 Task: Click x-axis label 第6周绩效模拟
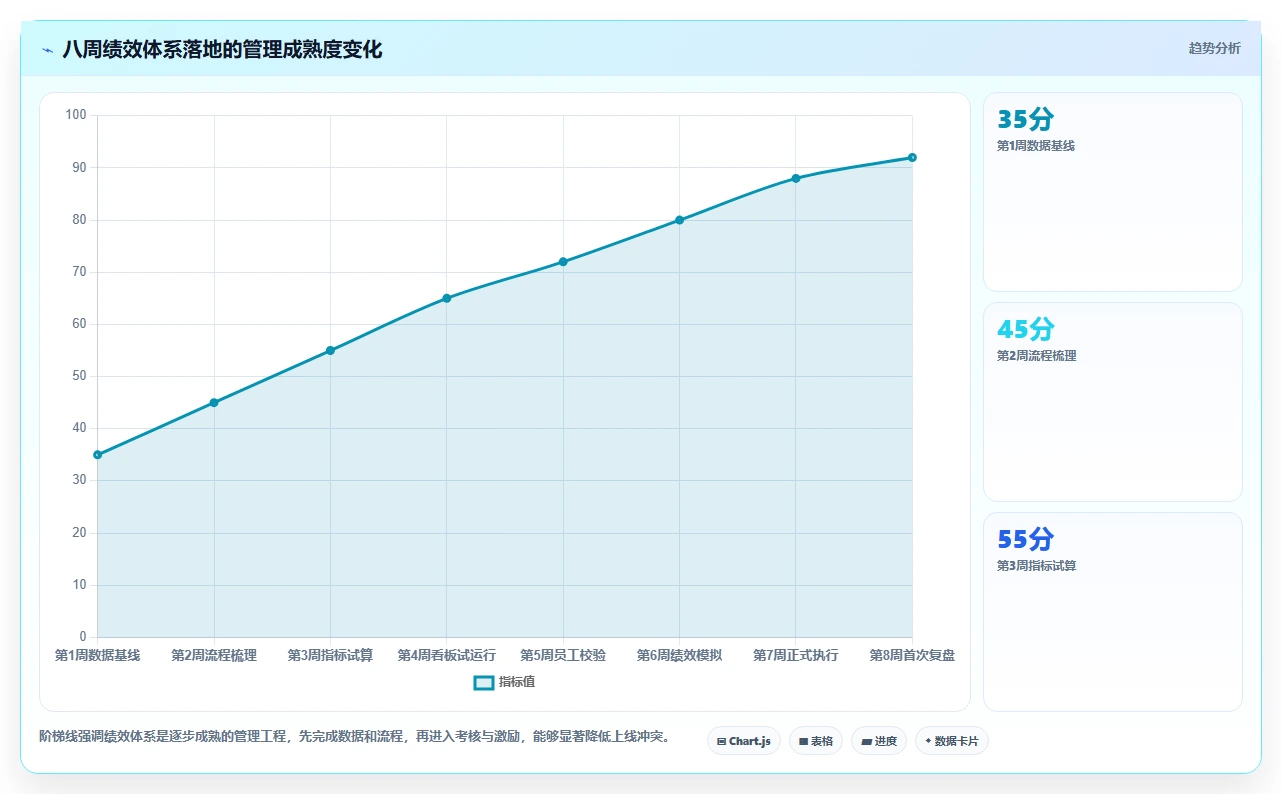click(x=679, y=656)
